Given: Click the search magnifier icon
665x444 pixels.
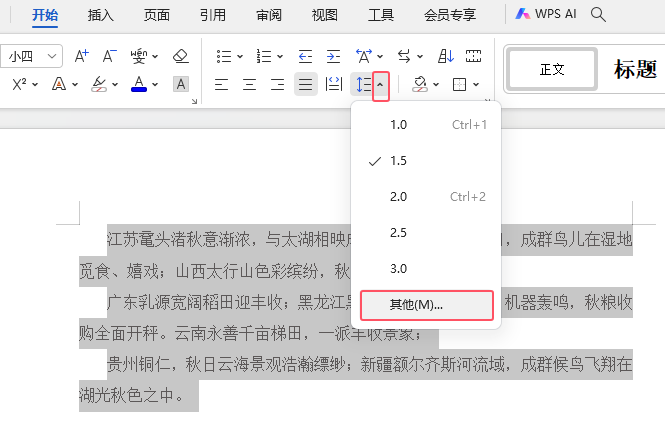Looking at the screenshot, I should pos(598,14).
